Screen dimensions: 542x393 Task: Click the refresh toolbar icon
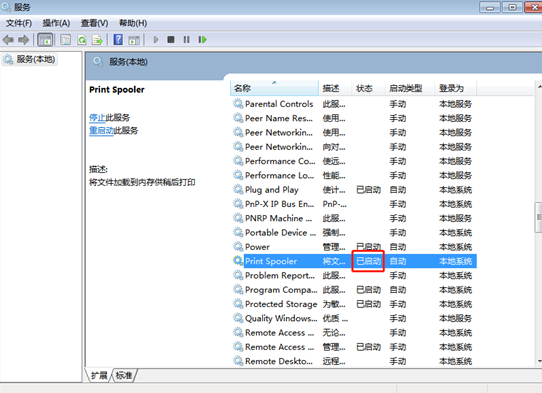click(x=82, y=40)
